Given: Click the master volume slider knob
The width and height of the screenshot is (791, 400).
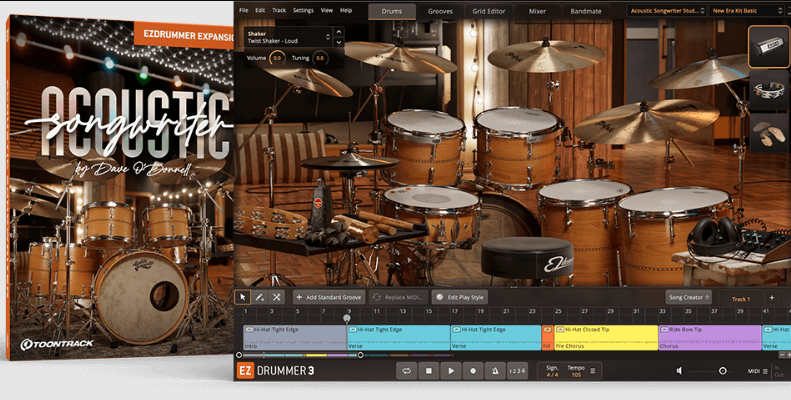Looking at the screenshot, I should [x=722, y=371].
